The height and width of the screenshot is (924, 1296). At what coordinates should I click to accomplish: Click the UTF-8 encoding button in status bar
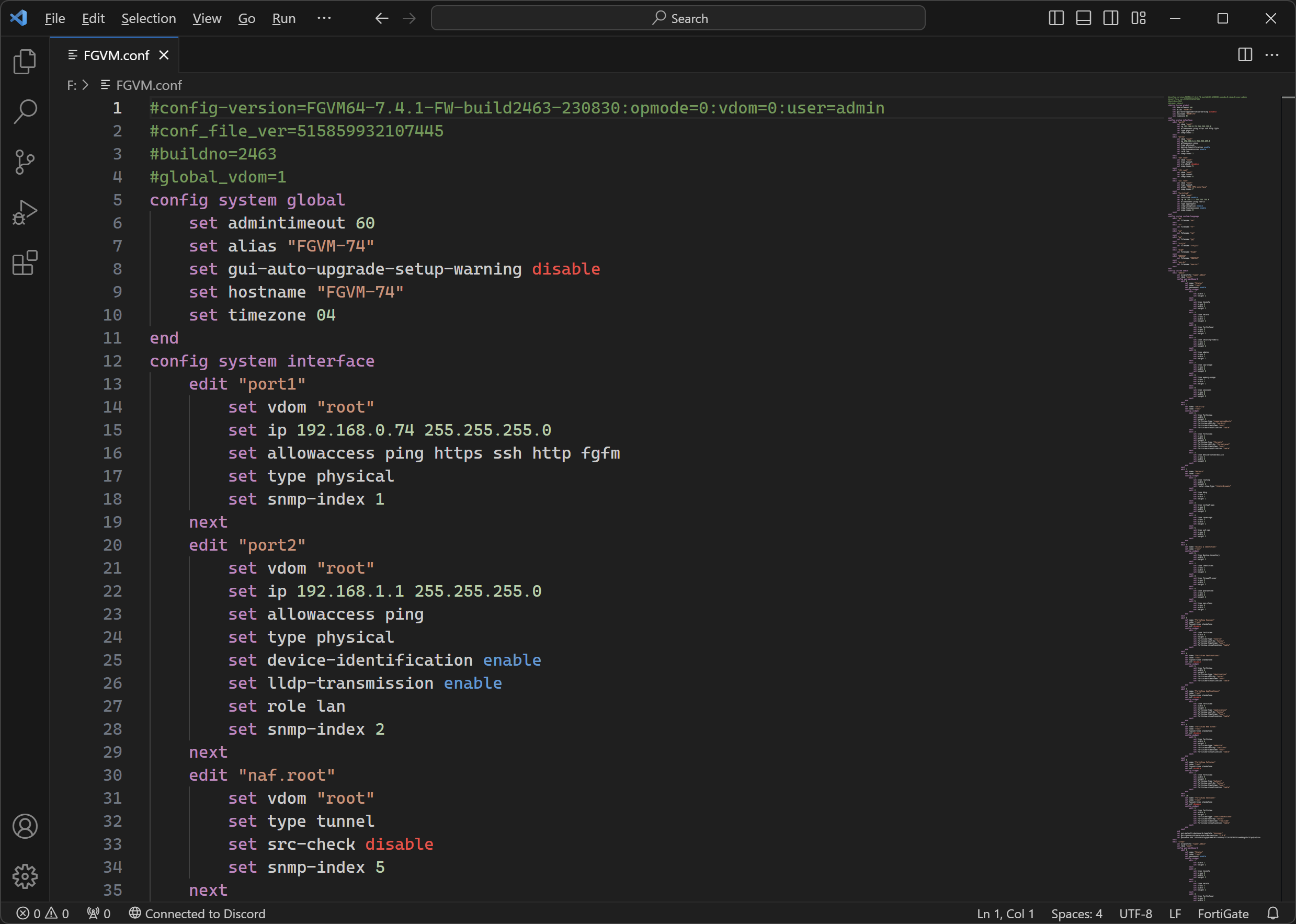[x=1138, y=912]
